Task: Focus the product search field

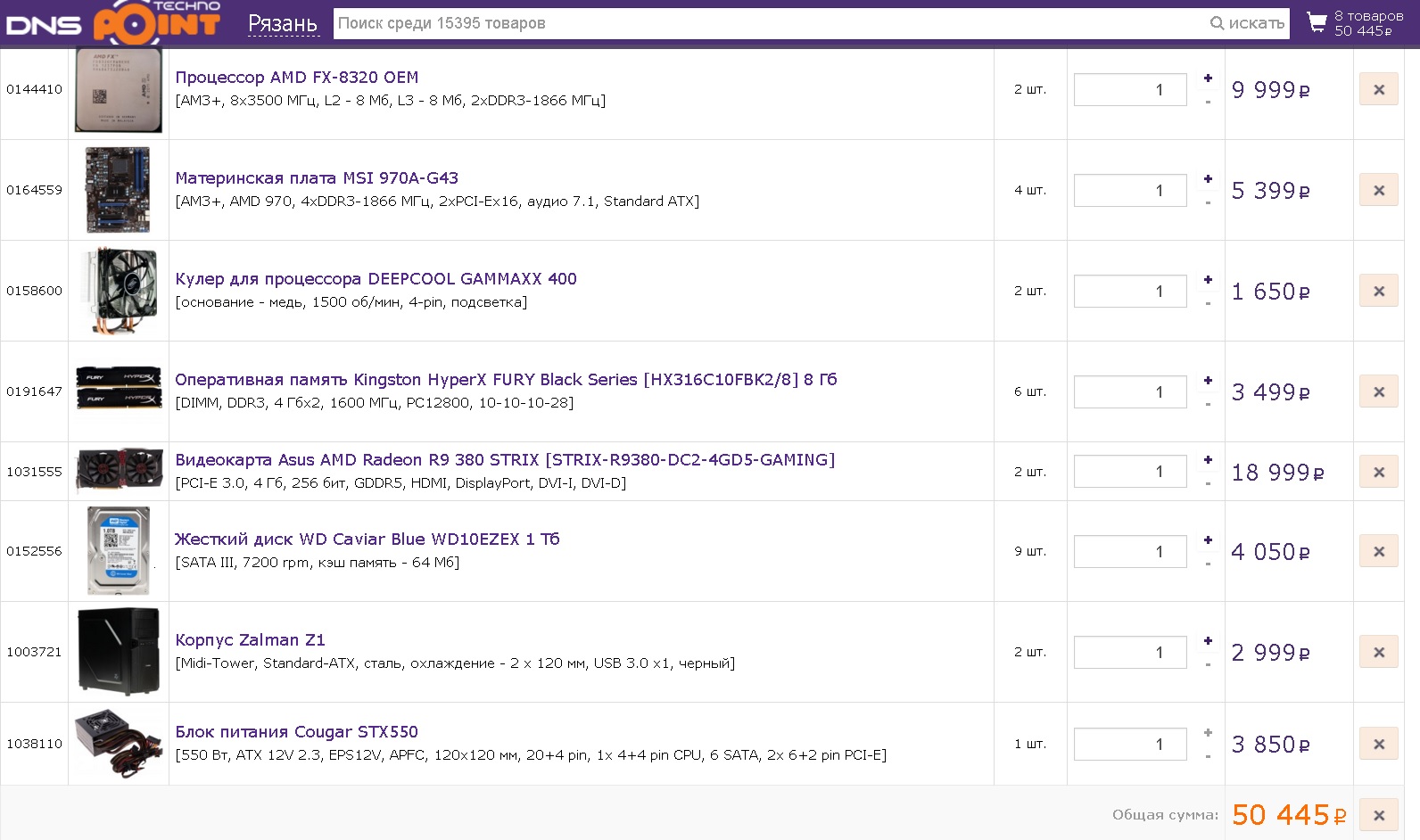Action: 771,23
